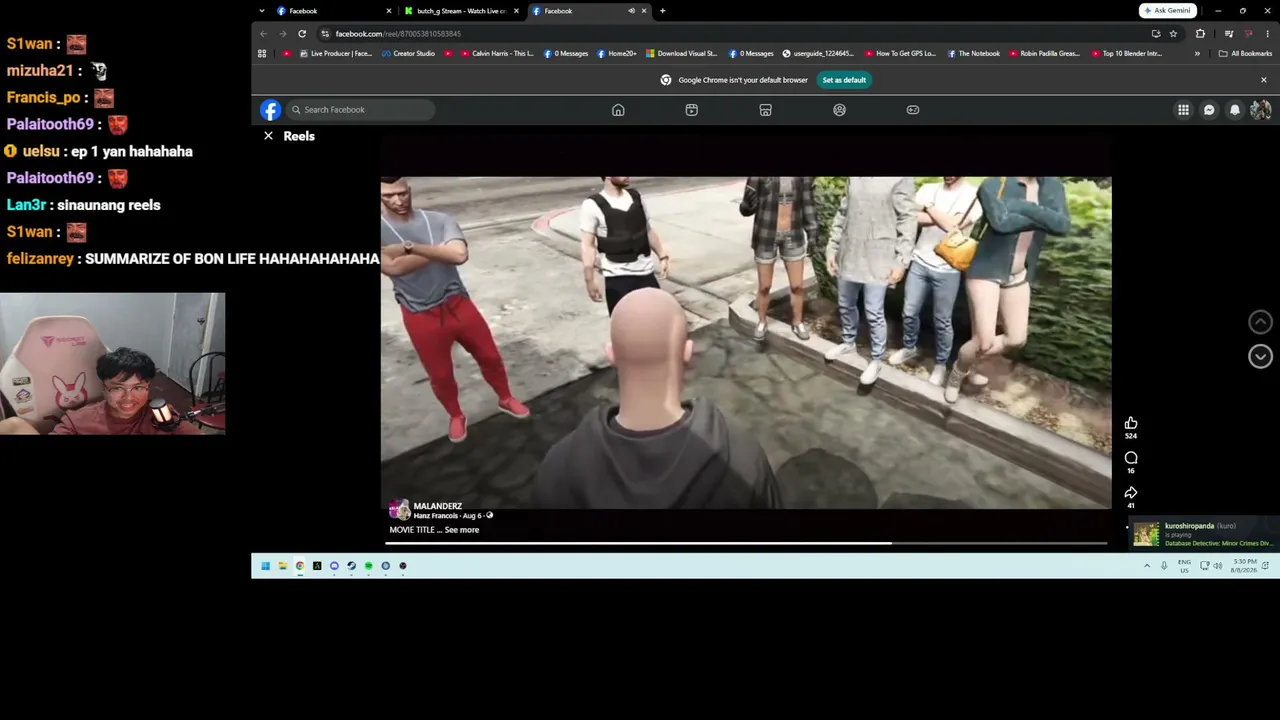Close the butch_g Stream tab
Screen dimensions: 1280x720
[x=516, y=11]
